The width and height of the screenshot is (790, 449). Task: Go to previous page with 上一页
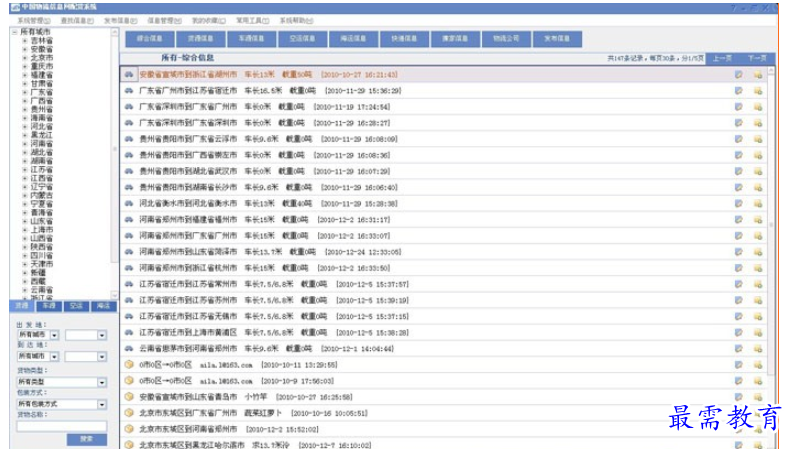pyautogui.click(x=722, y=58)
